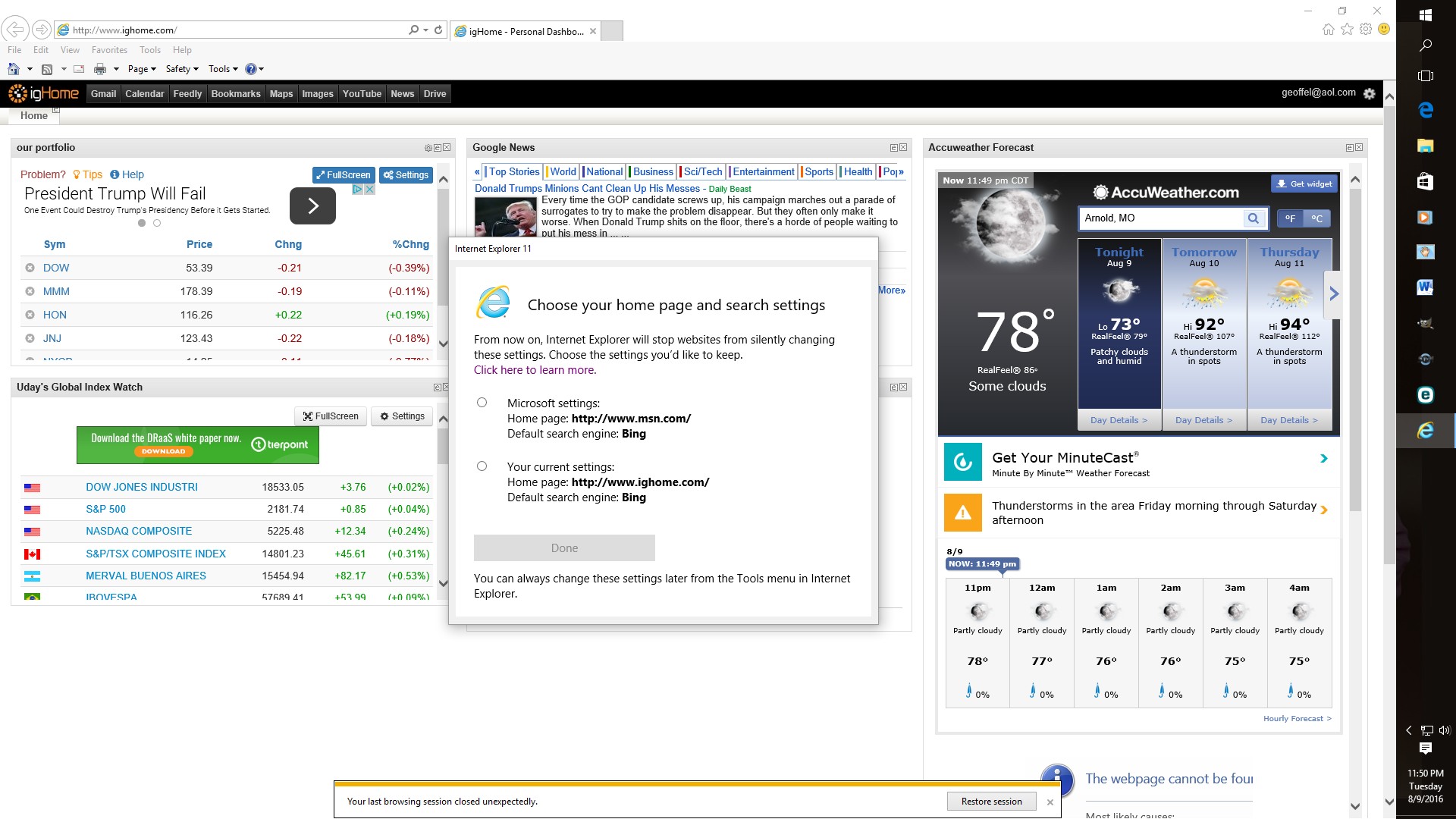Show next forecast days with the arrow

point(1334,293)
